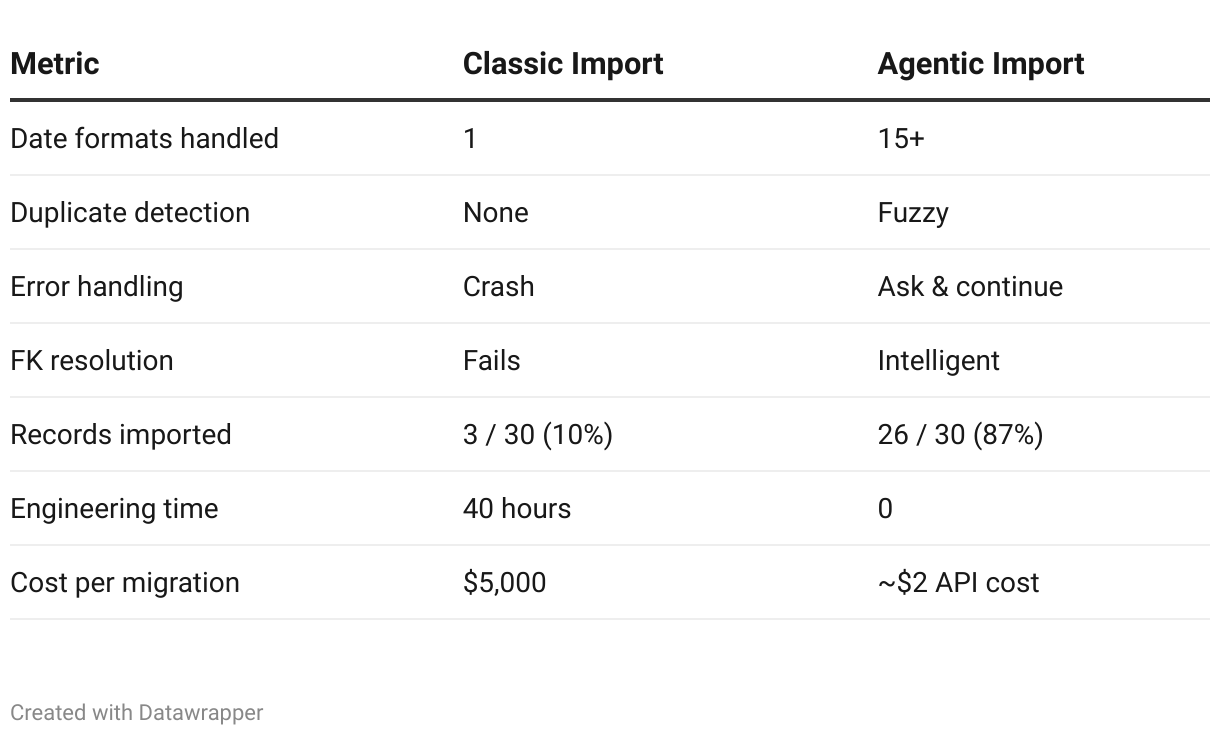
Task: Click the 15+ date formats cell
Action: (901, 138)
